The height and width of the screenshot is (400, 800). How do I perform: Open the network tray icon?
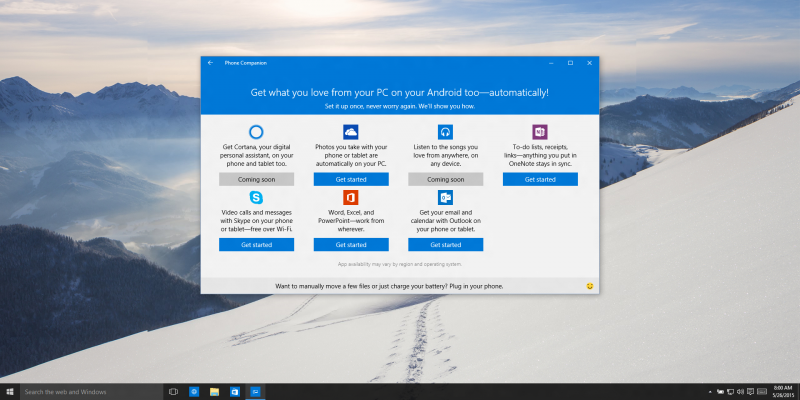731,392
